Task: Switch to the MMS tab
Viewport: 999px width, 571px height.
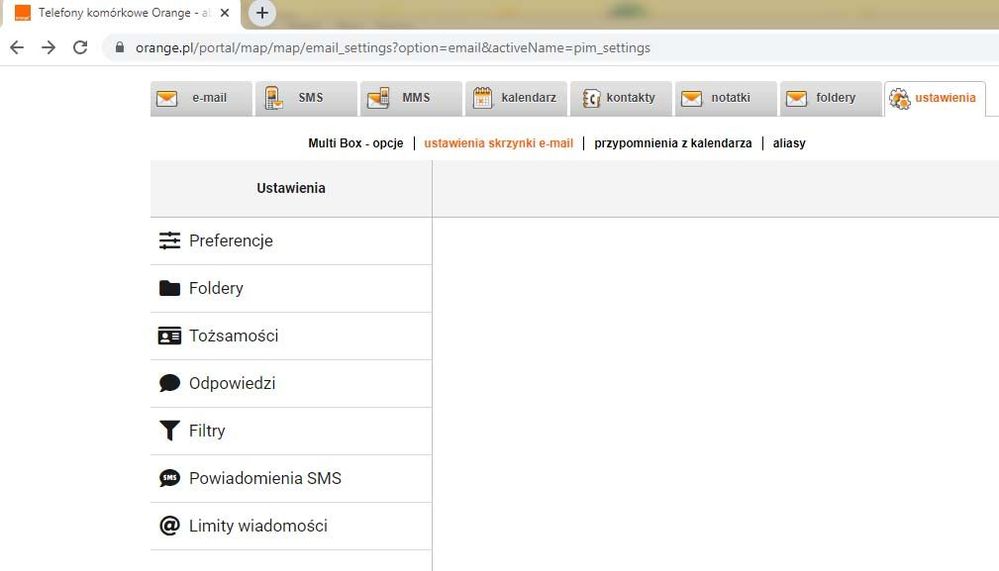Action: (411, 98)
